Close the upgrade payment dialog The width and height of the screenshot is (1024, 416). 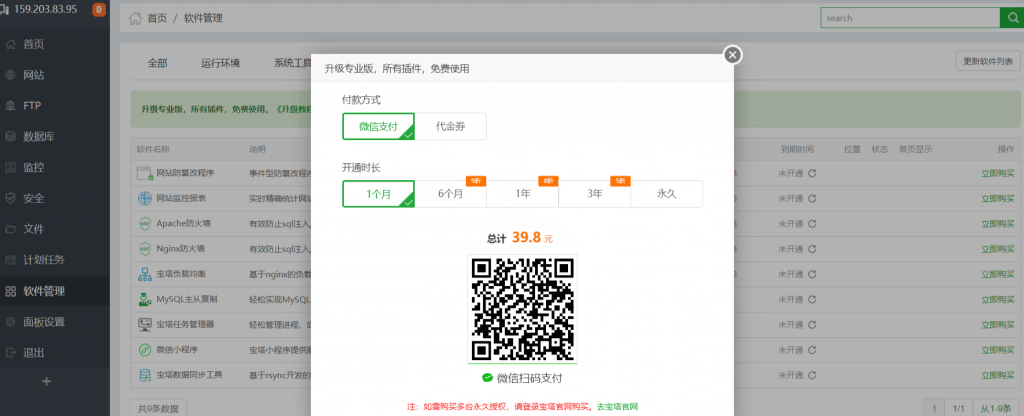click(x=733, y=56)
